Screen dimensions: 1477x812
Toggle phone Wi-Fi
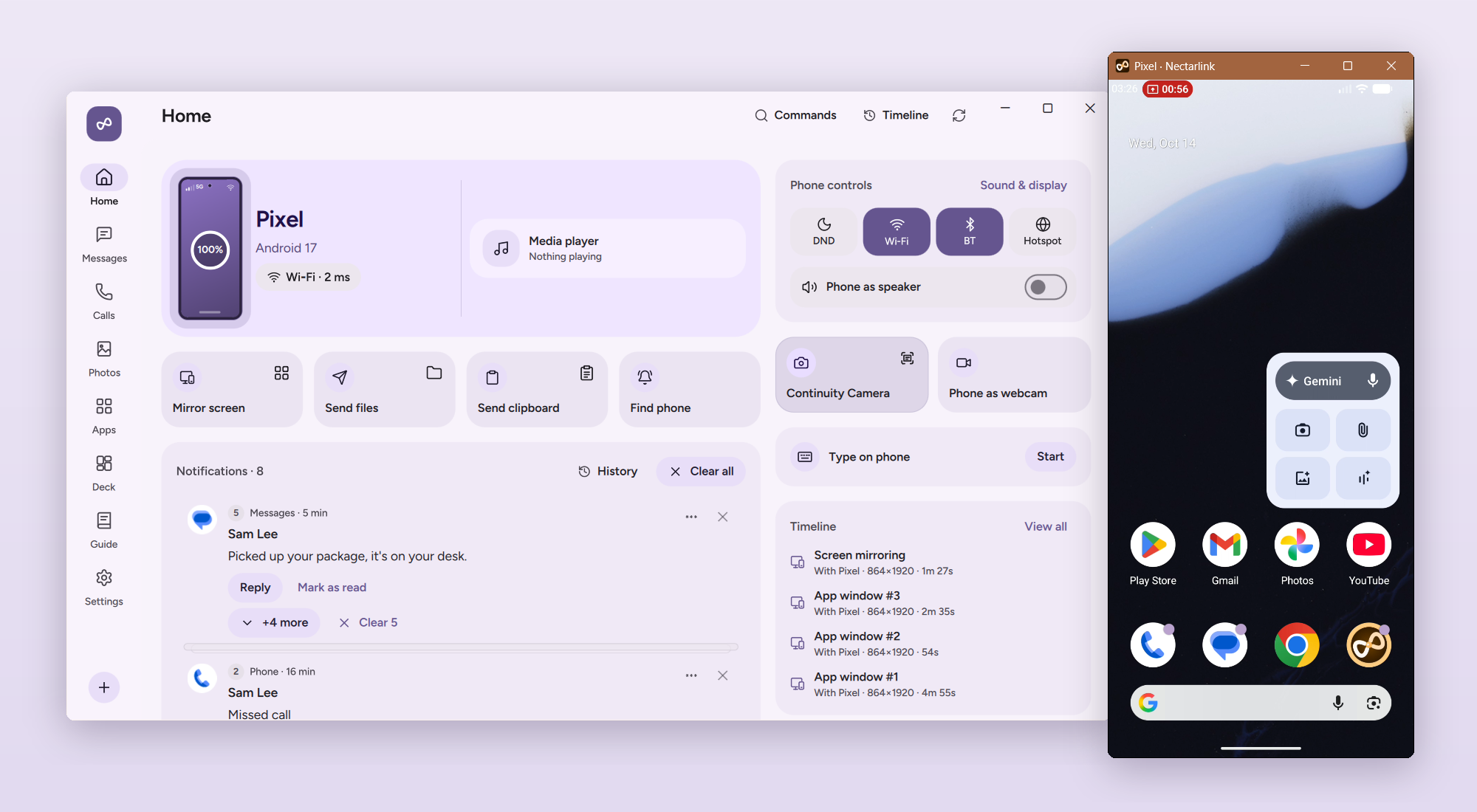(897, 232)
